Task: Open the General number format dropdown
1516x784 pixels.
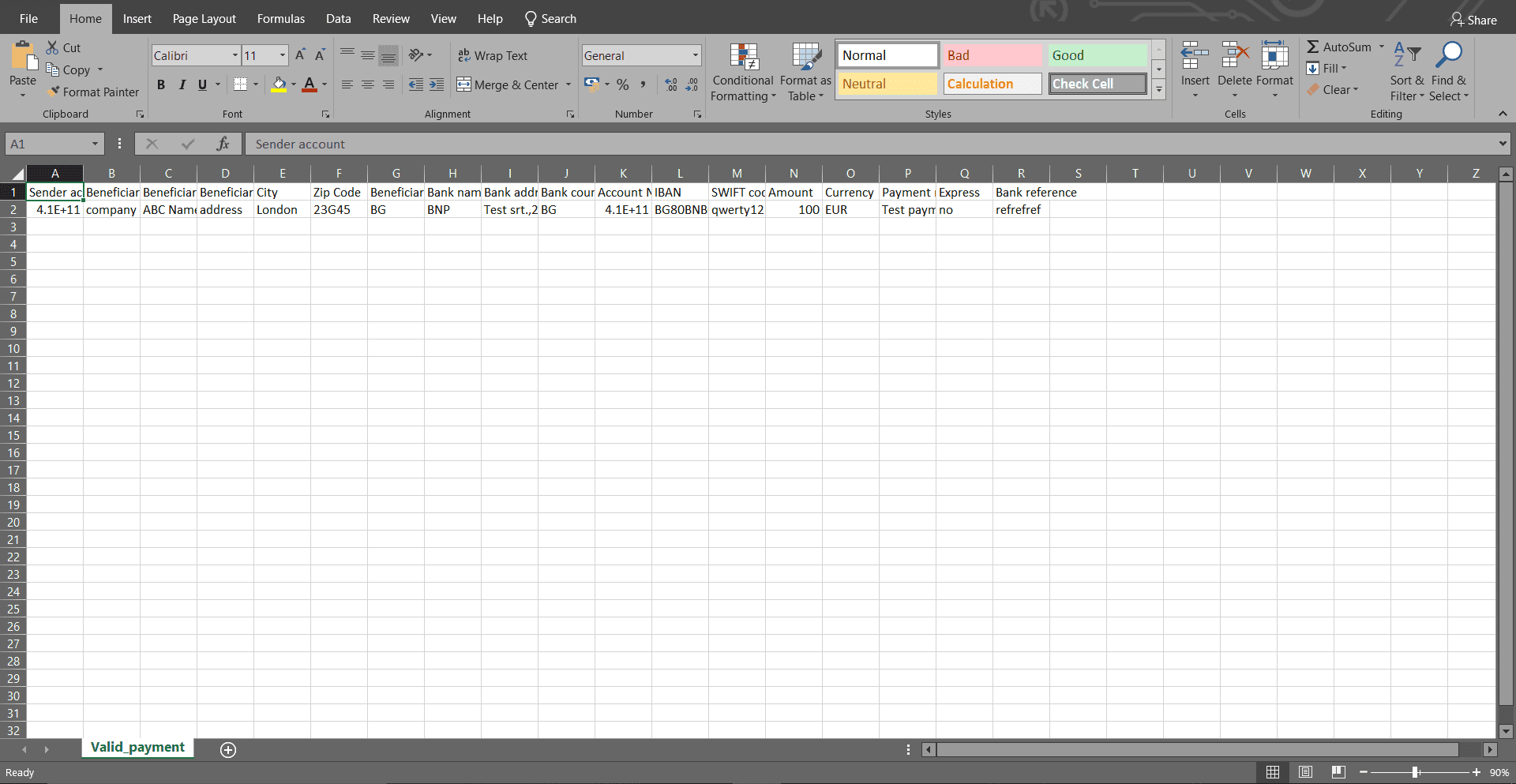Action: pos(696,55)
